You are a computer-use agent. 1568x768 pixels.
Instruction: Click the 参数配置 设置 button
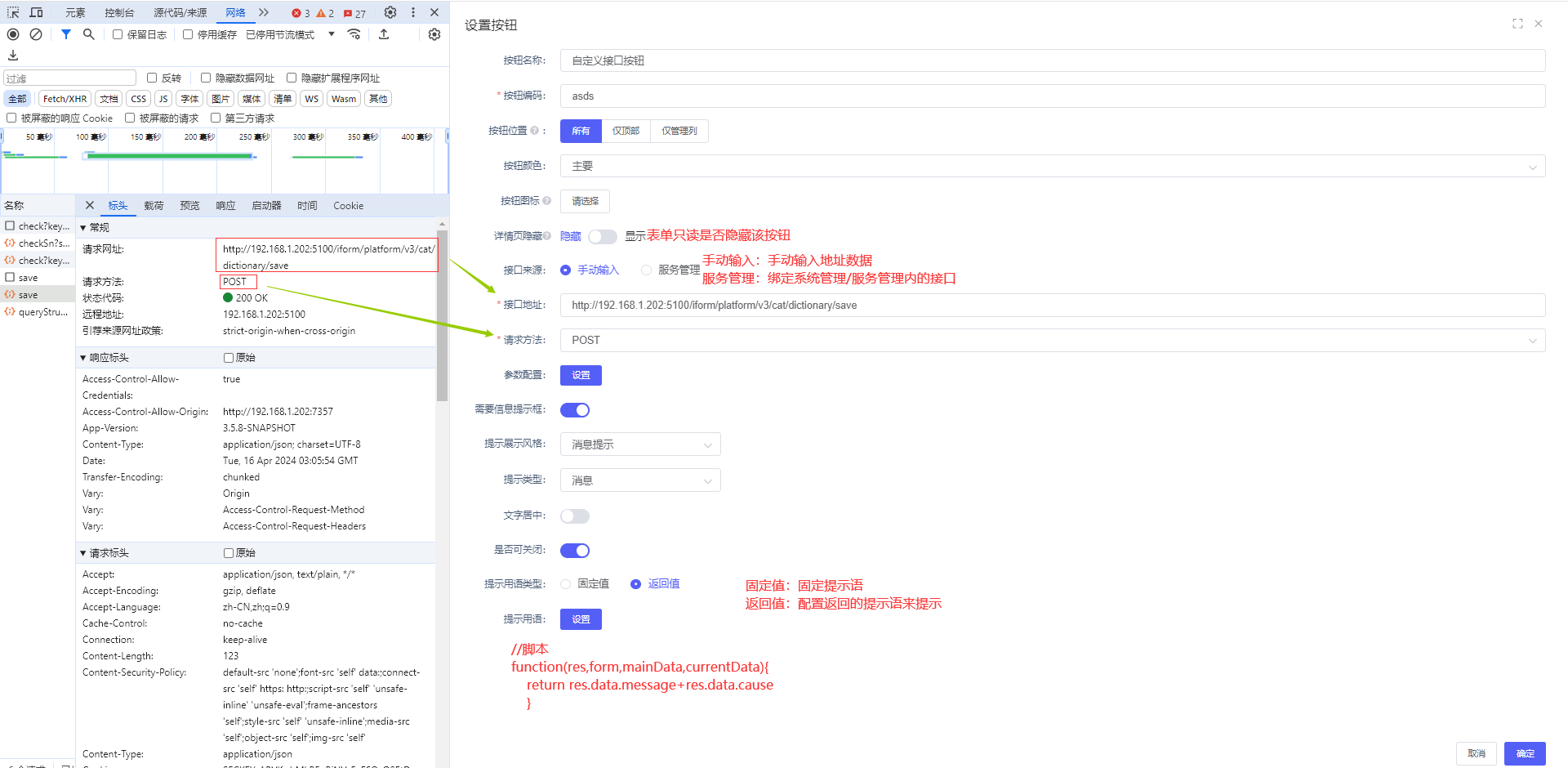click(581, 375)
